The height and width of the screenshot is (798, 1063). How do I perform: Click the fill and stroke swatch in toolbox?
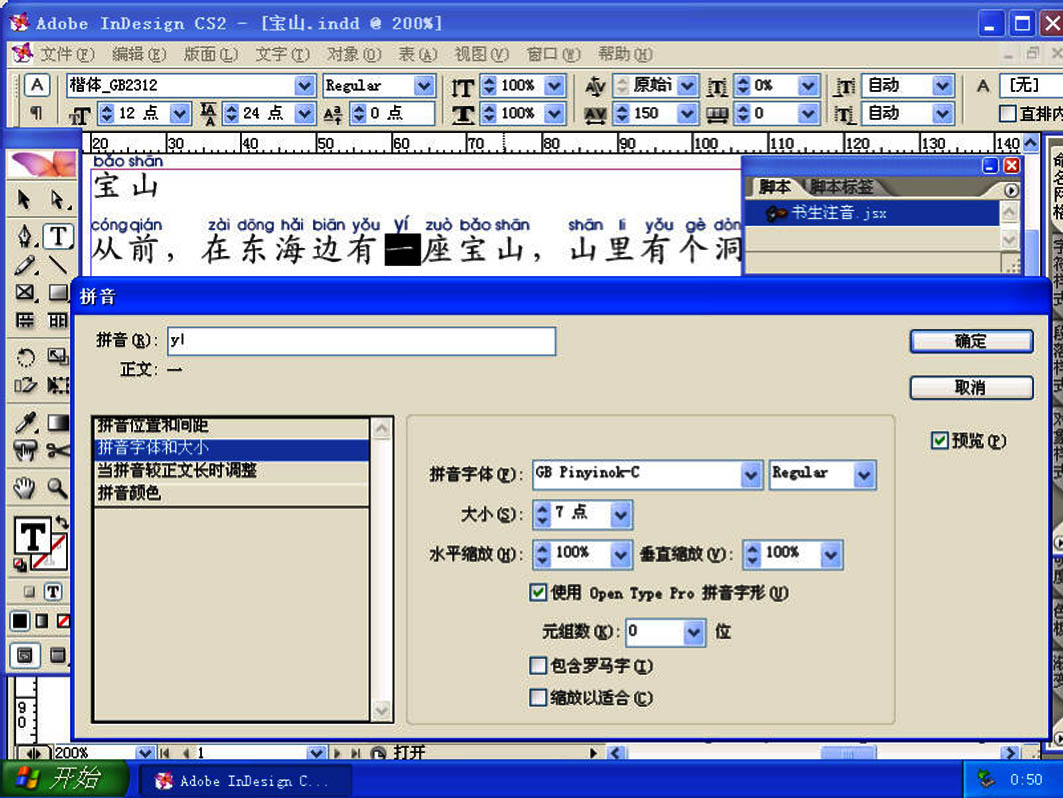(40, 543)
